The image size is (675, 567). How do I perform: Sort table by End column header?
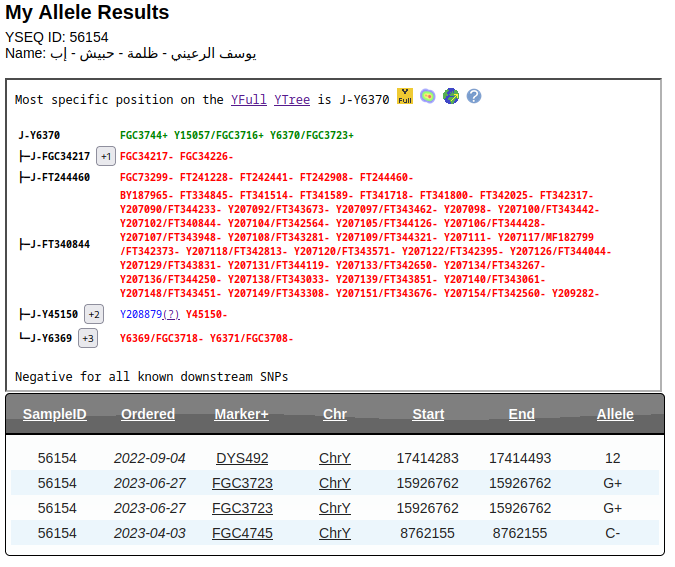[x=522, y=414]
